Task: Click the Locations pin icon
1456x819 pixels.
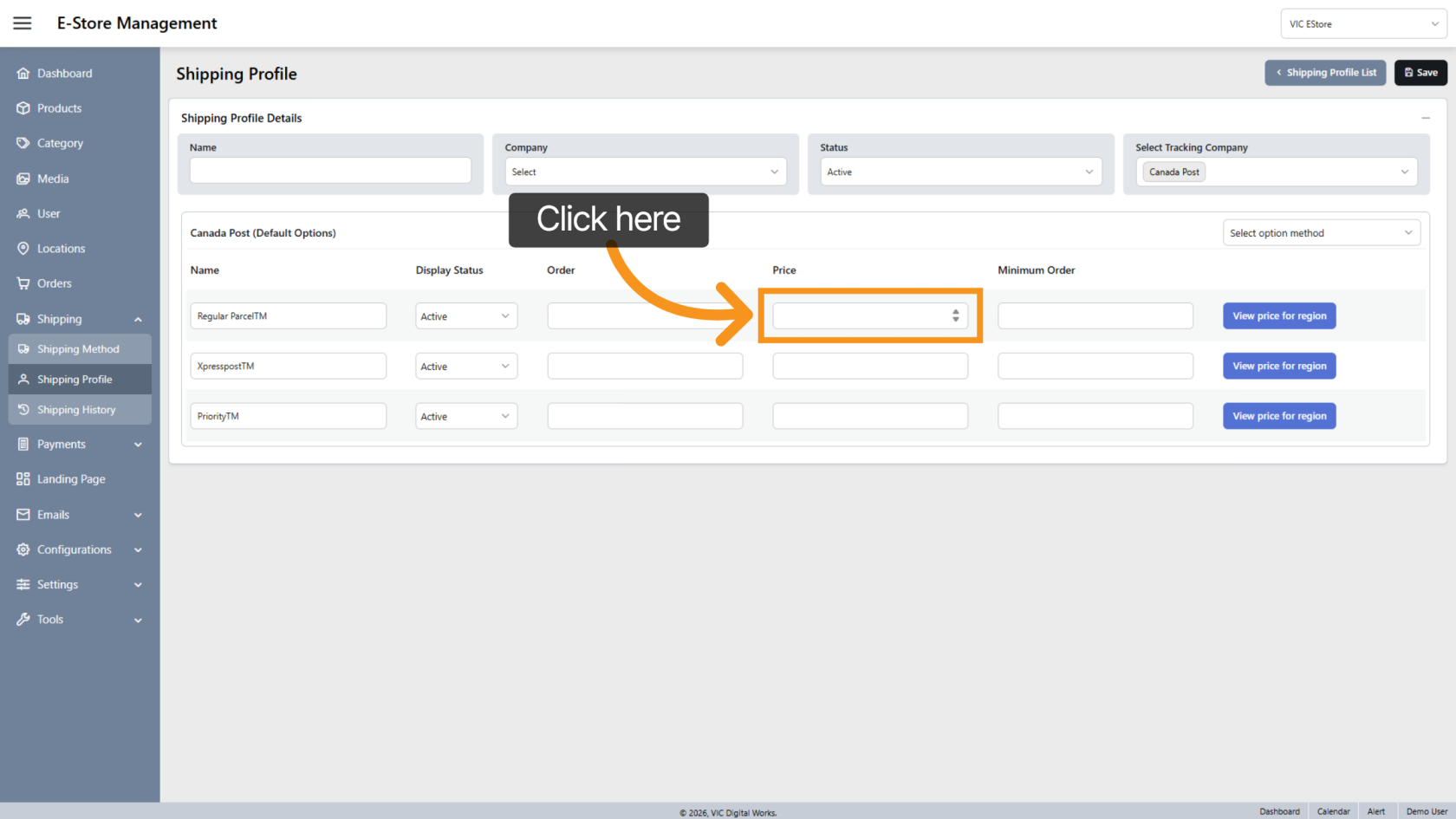Action: coord(23,249)
